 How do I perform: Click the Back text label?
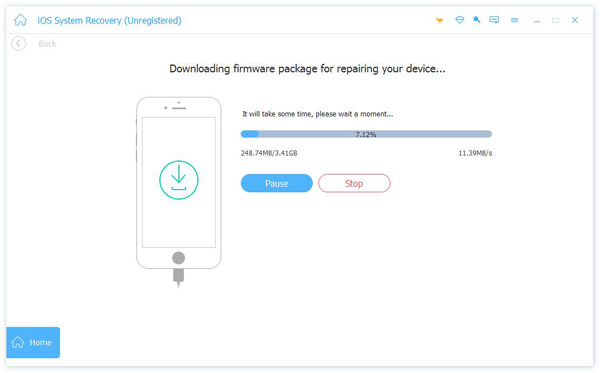click(47, 44)
